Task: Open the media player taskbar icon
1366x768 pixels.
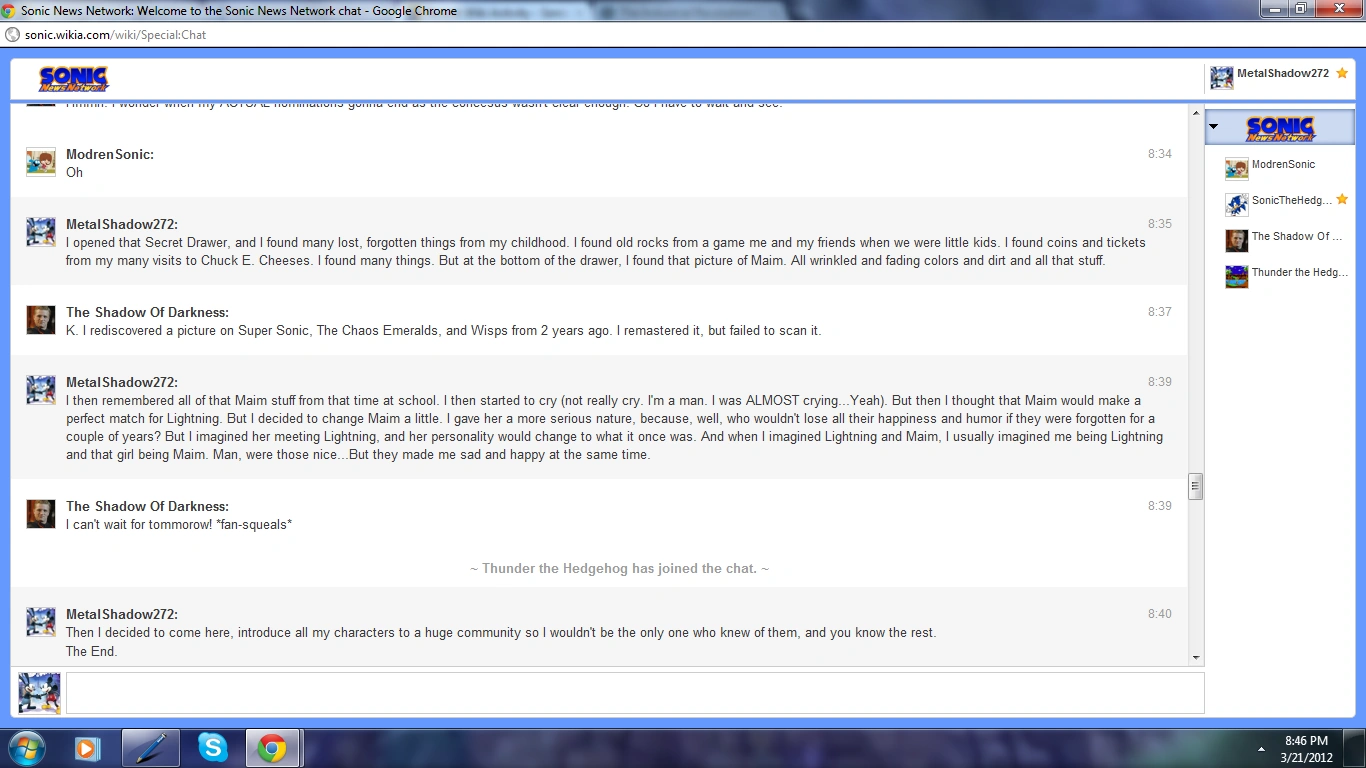Action: tap(88, 747)
